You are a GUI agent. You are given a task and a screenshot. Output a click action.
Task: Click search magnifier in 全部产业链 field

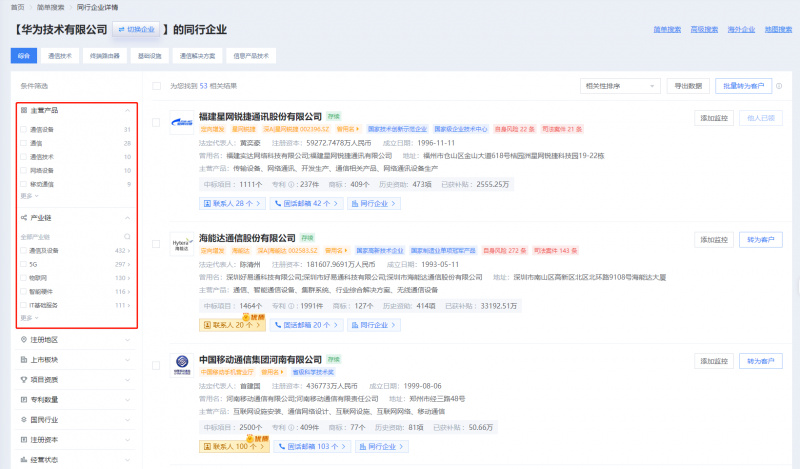127,237
